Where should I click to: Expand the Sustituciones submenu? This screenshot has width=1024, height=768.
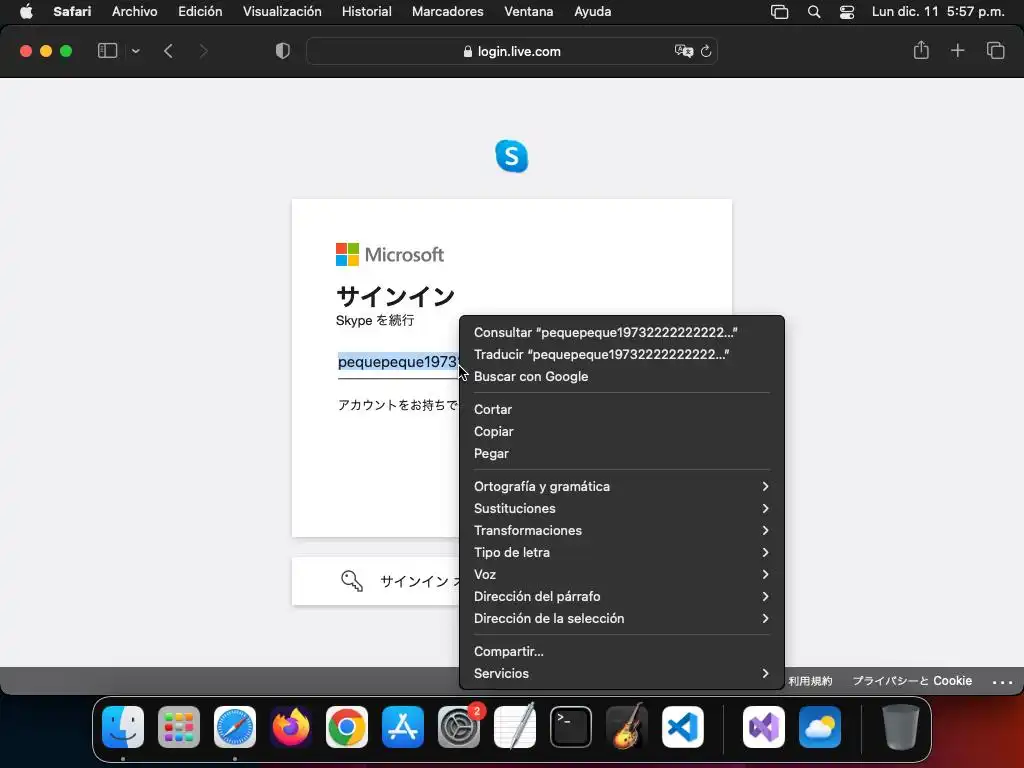coord(622,508)
